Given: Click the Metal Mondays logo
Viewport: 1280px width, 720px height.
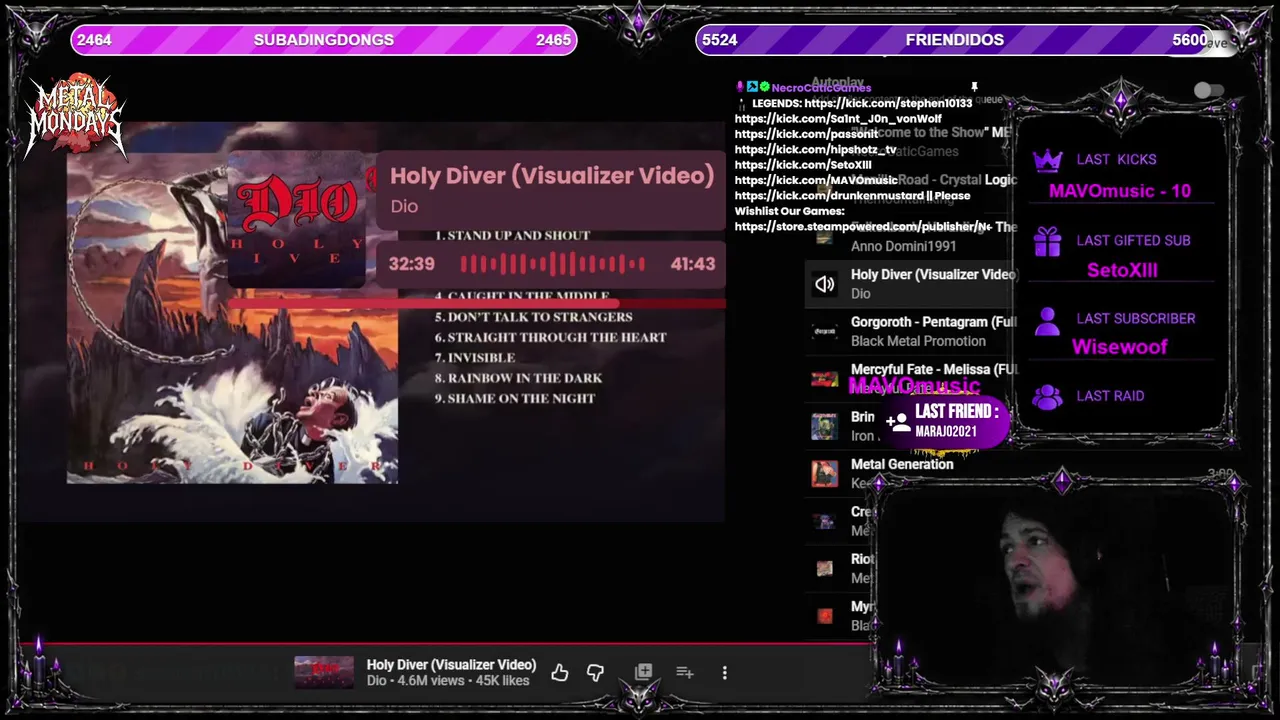Looking at the screenshot, I should tap(75, 119).
